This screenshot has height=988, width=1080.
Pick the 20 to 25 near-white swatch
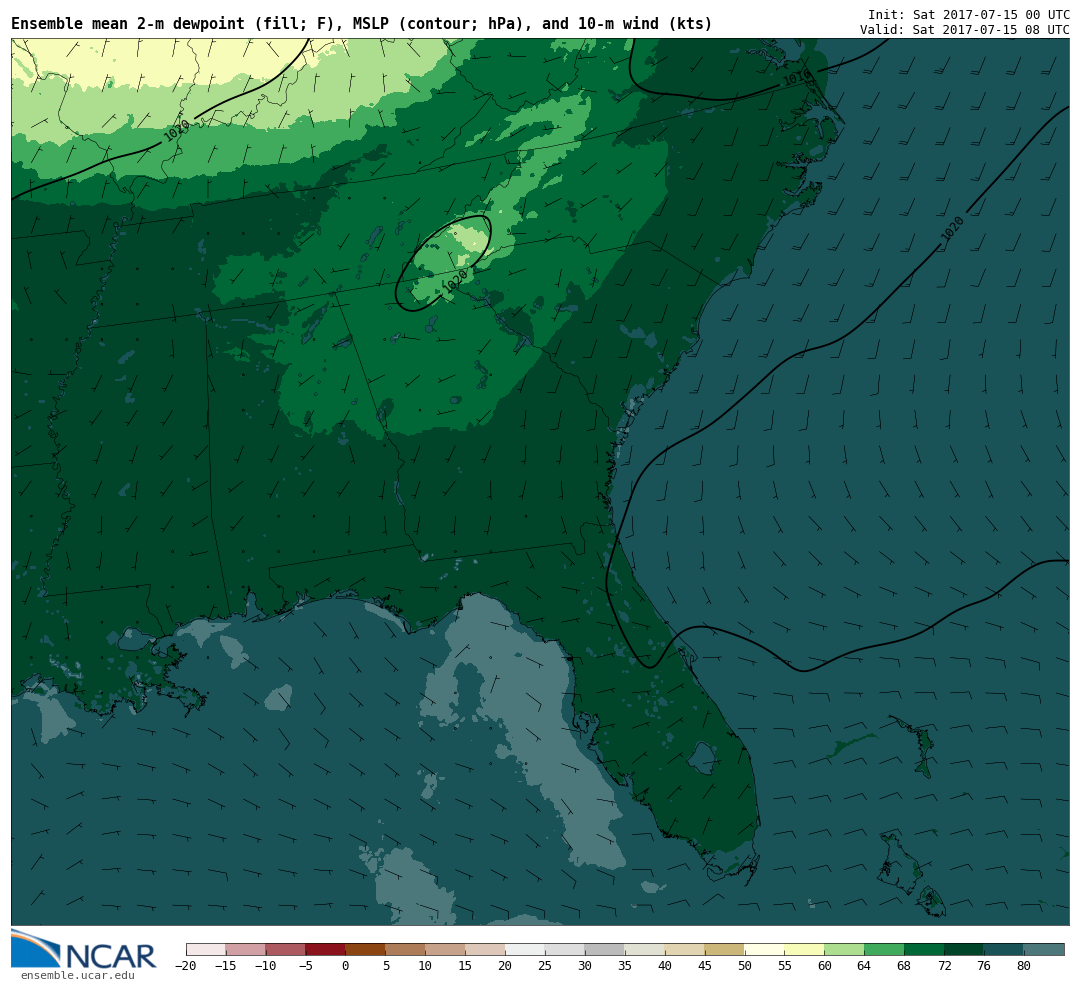point(526,949)
